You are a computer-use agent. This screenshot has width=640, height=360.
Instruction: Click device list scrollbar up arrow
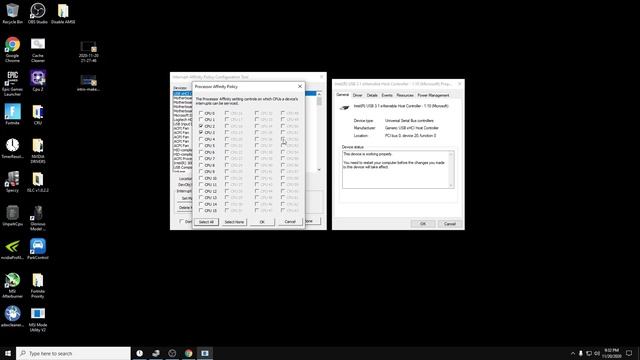pyautogui.click(x=319, y=94)
